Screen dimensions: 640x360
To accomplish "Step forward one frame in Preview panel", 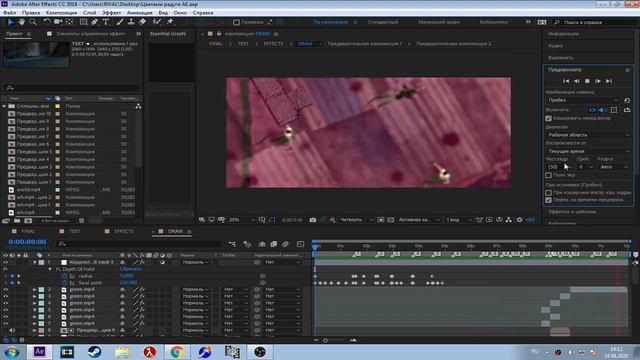I will 598,81.
